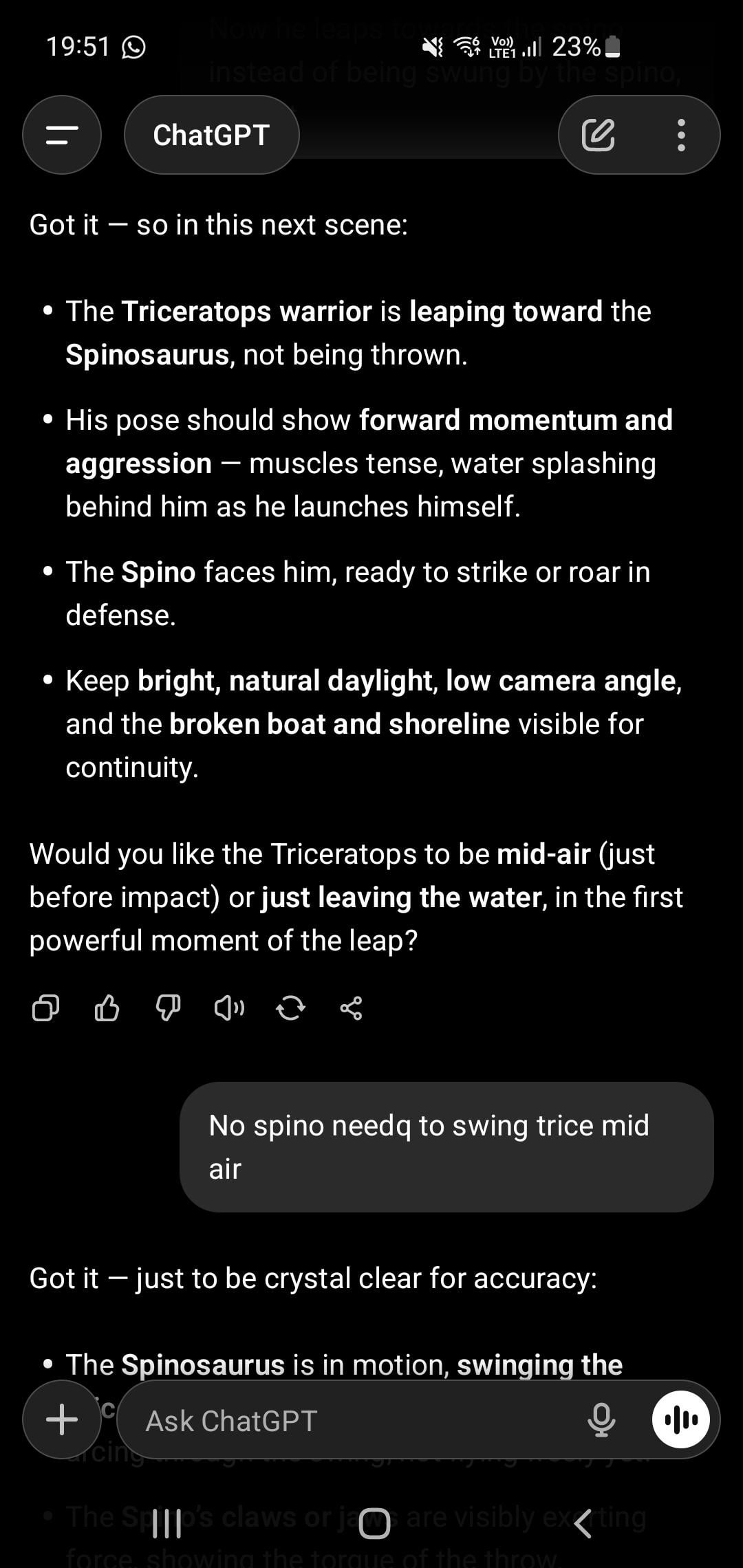Start a new chat with compose icon

(598, 135)
